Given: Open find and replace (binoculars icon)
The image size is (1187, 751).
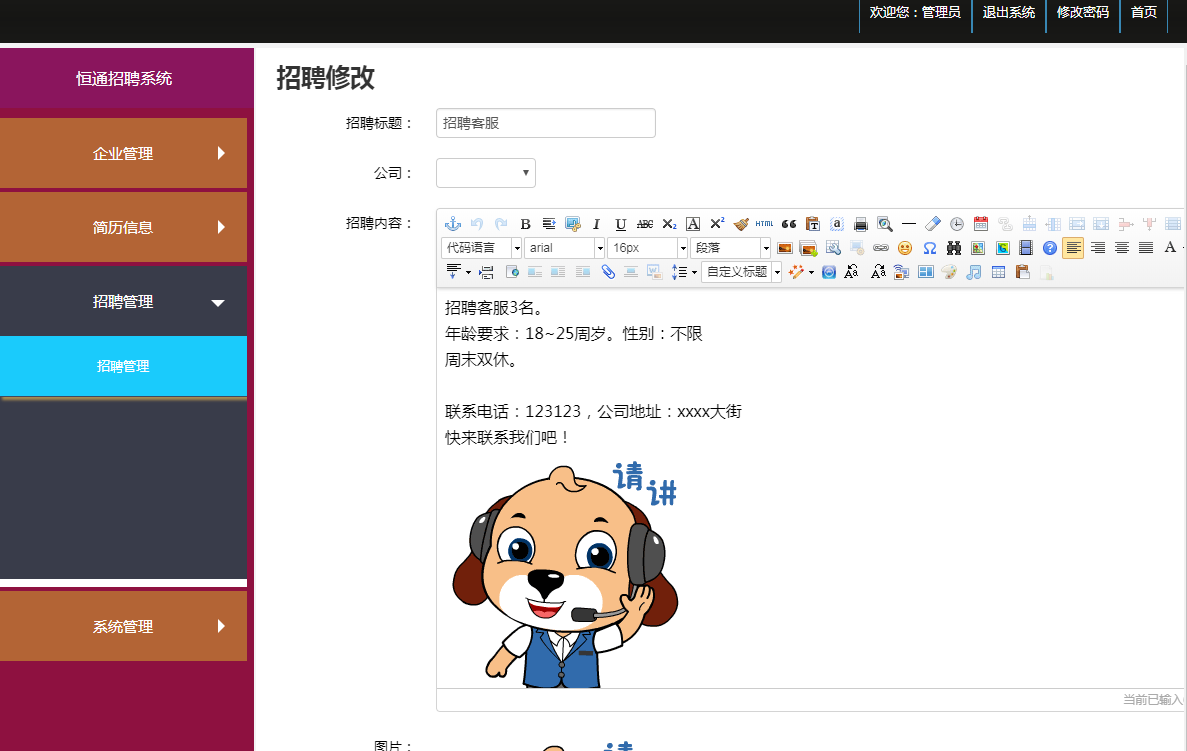Looking at the screenshot, I should (x=951, y=248).
